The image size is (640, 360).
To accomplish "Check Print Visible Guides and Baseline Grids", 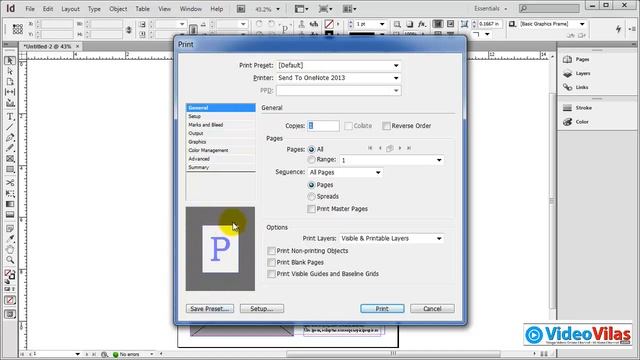I will [271, 274].
